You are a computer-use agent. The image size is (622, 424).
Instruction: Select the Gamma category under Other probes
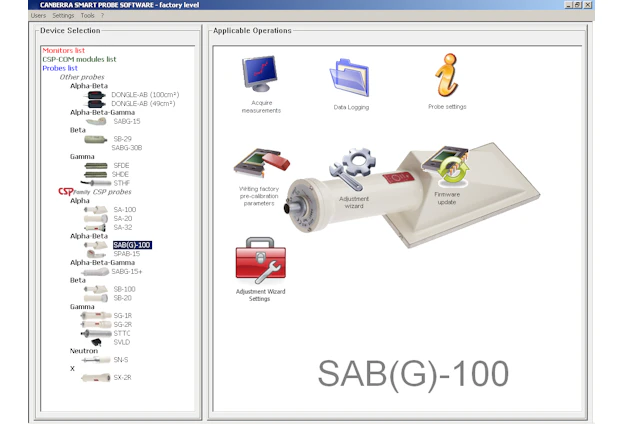(x=82, y=157)
